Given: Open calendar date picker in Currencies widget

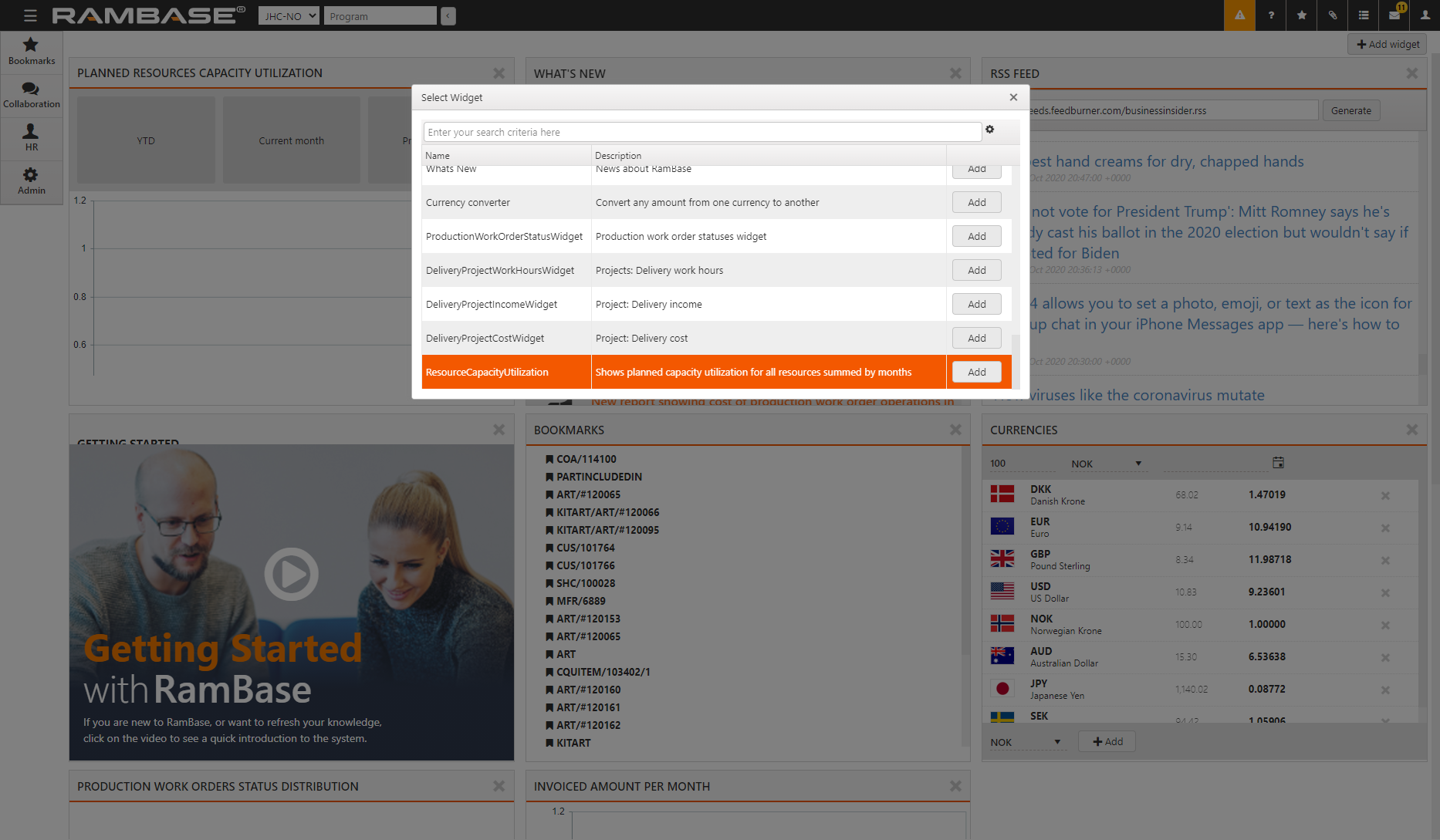Looking at the screenshot, I should coord(1278,463).
